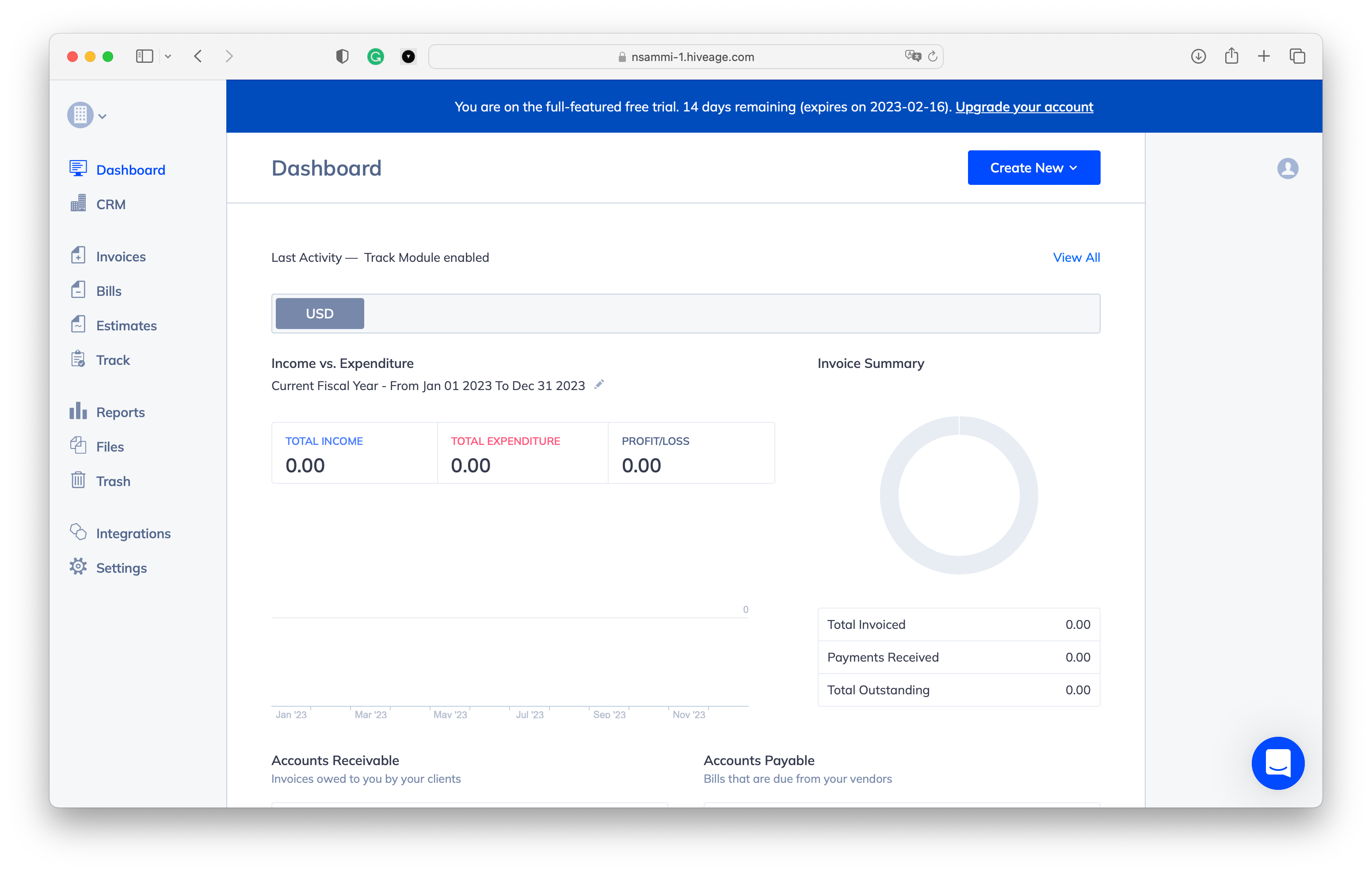Viewport: 1372px width, 873px height.
Task: Open the Create New dropdown
Action: pyautogui.click(x=1033, y=167)
